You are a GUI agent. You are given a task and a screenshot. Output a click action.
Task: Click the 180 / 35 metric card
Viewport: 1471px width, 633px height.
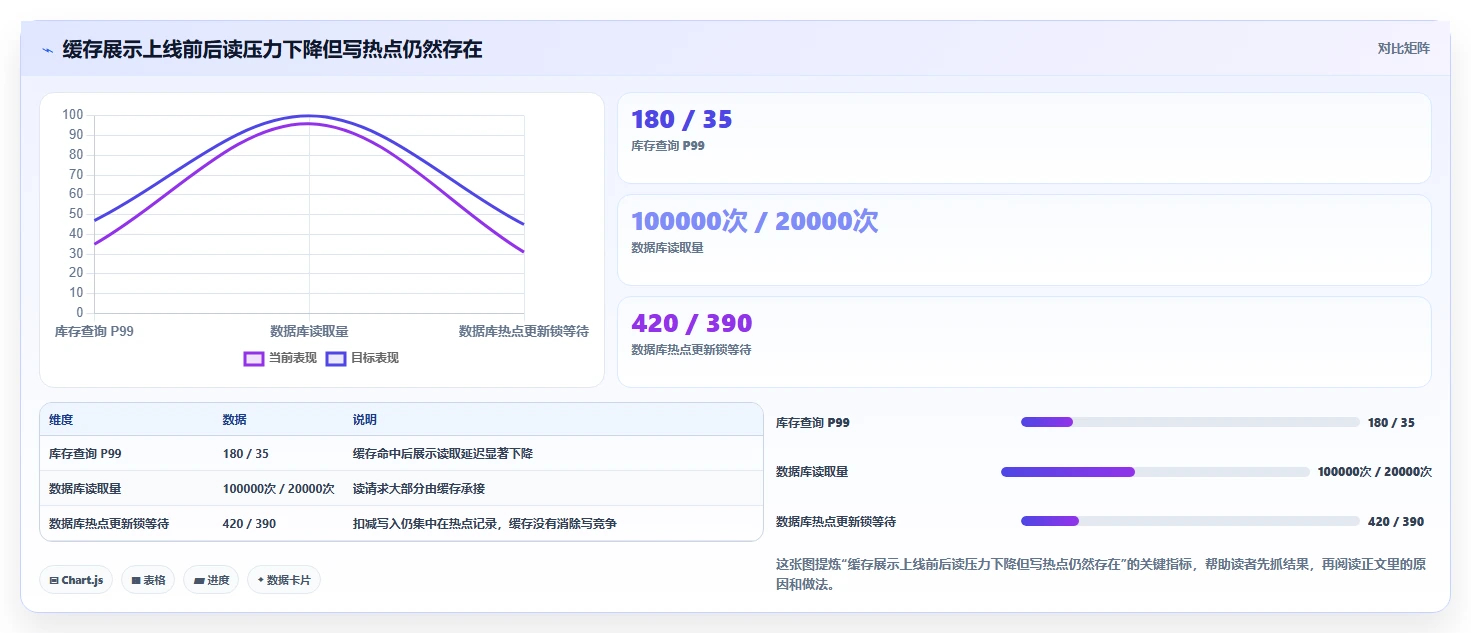tap(1024, 138)
